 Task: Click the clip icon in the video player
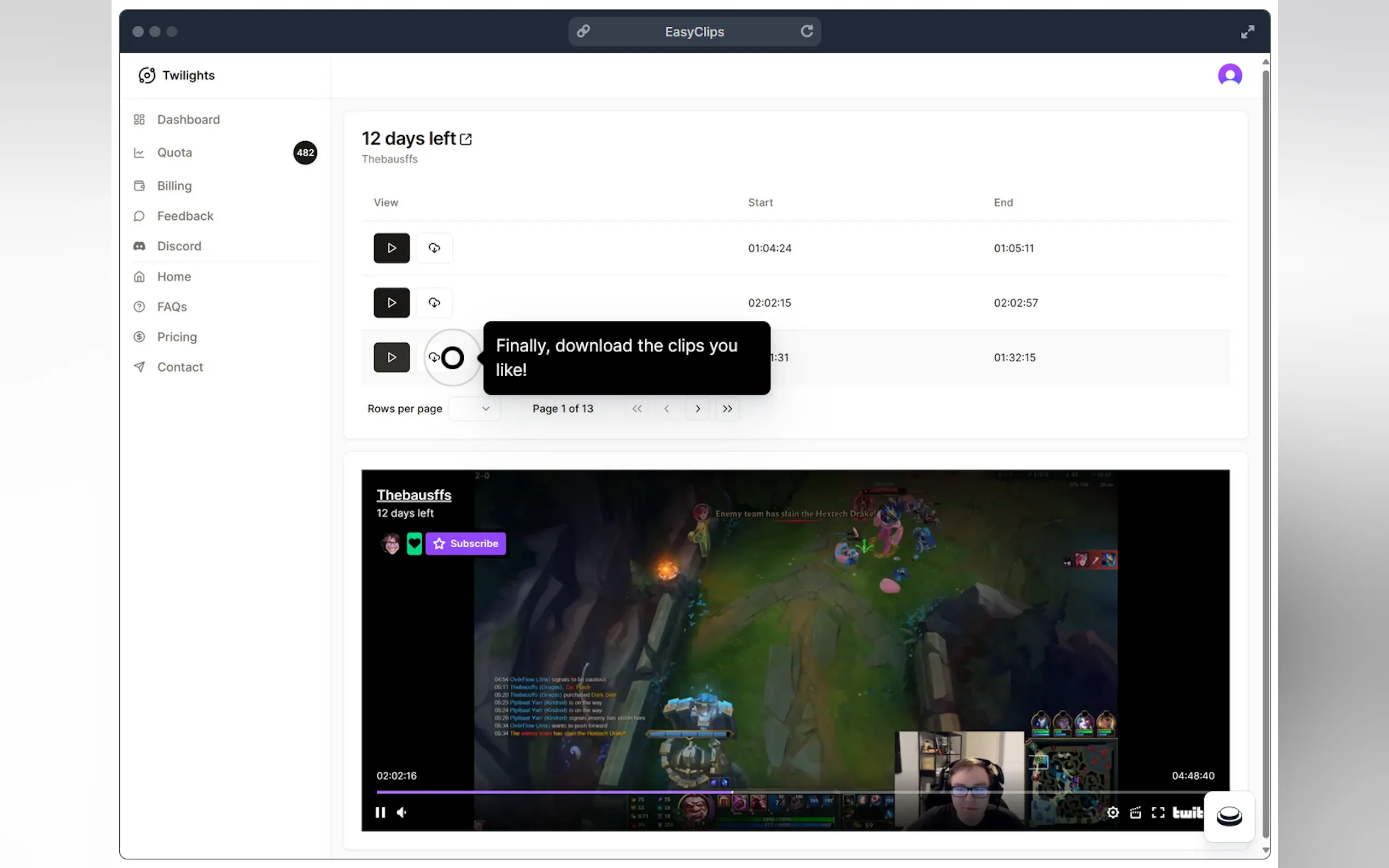1135,812
